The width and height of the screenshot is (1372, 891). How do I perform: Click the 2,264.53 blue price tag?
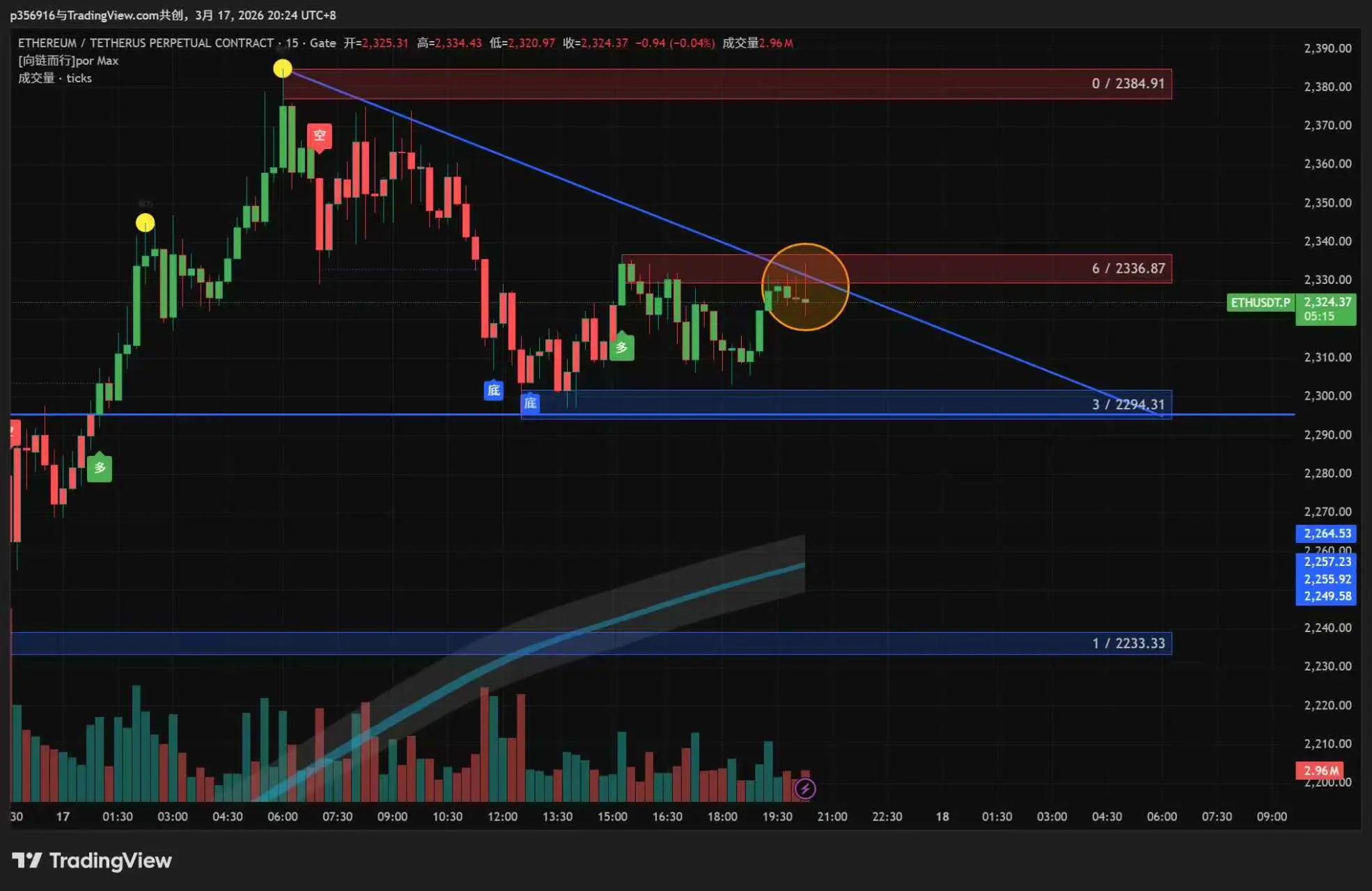coord(1327,533)
